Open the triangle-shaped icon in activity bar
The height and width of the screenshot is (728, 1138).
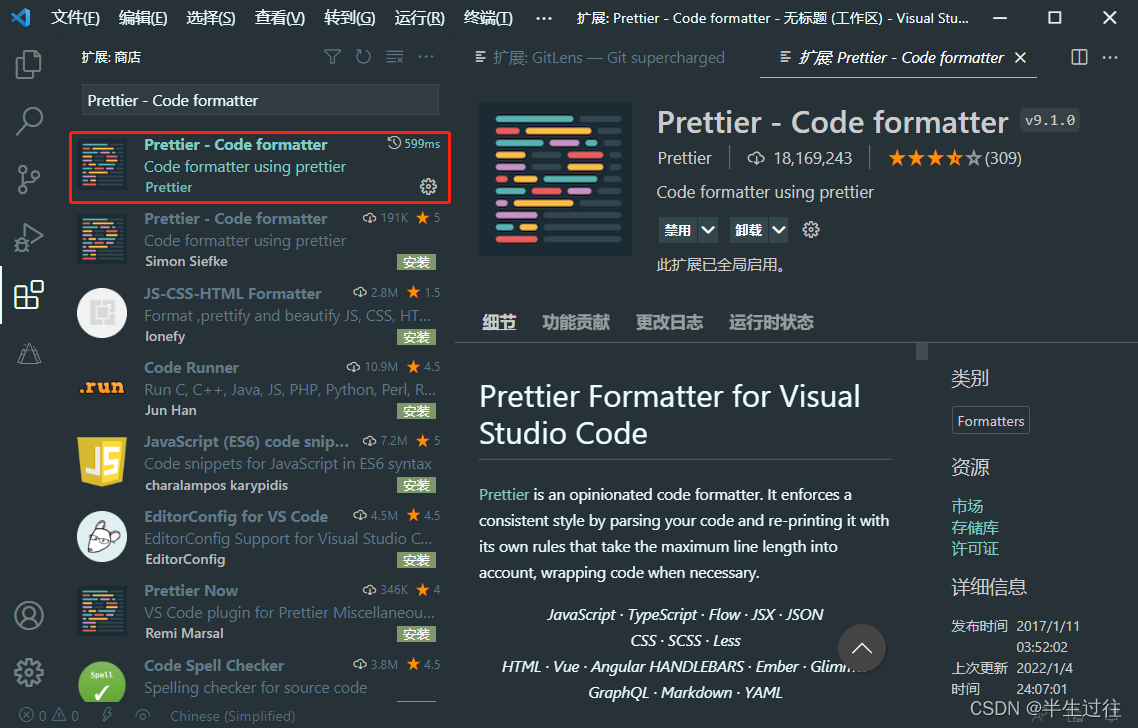[x=28, y=353]
